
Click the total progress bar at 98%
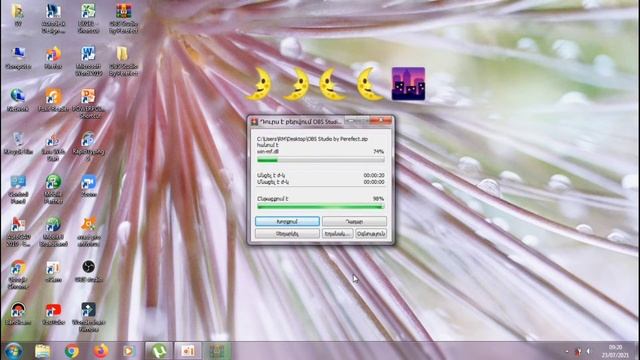coord(320,207)
